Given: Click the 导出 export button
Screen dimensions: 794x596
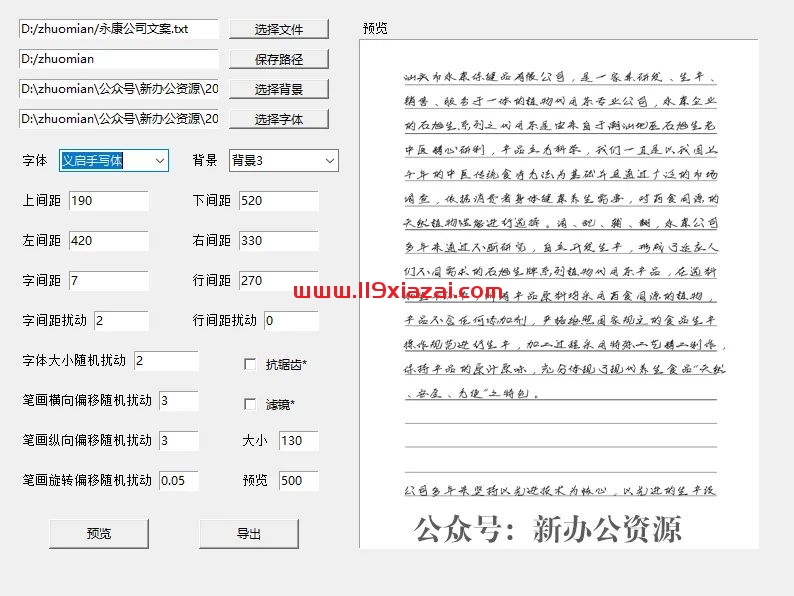Looking at the screenshot, I should [x=249, y=534].
